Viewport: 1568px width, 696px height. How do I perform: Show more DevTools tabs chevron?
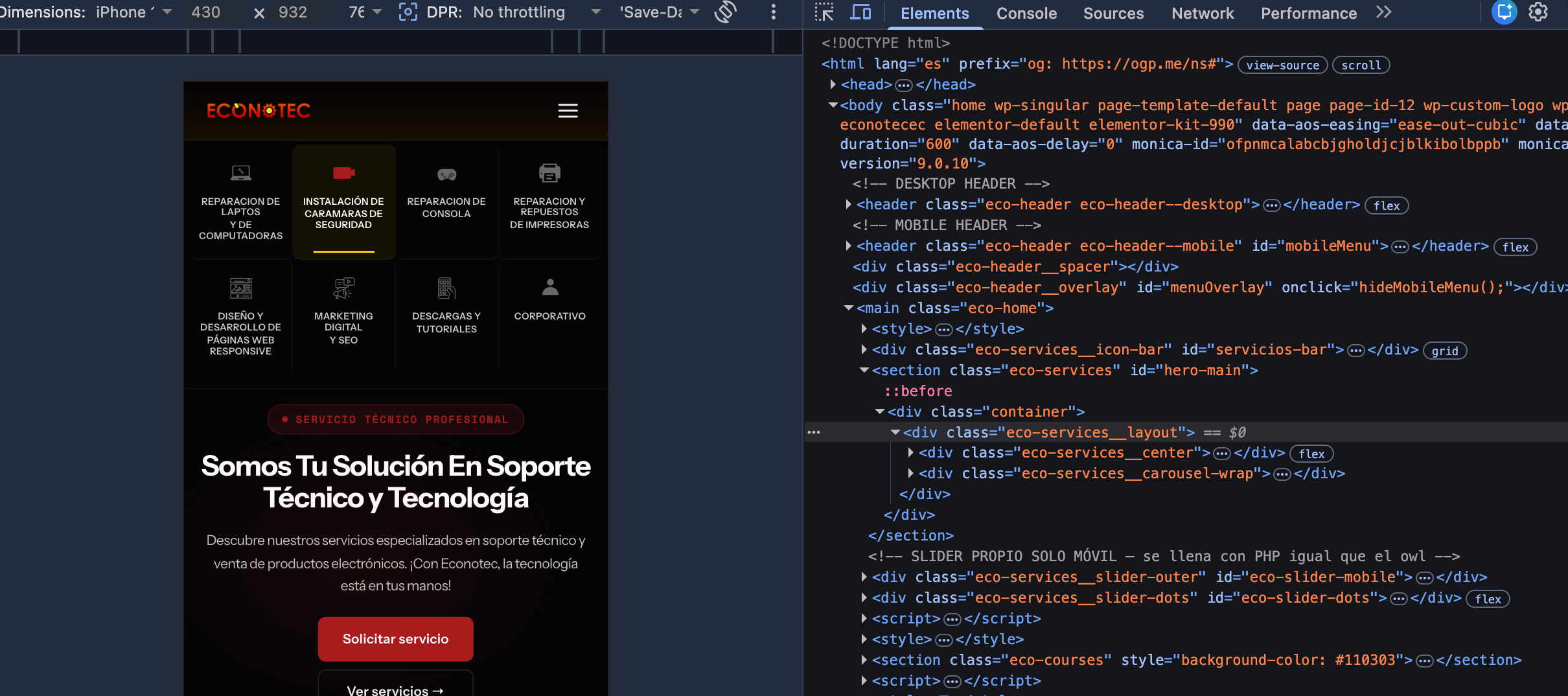point(1383,12)
